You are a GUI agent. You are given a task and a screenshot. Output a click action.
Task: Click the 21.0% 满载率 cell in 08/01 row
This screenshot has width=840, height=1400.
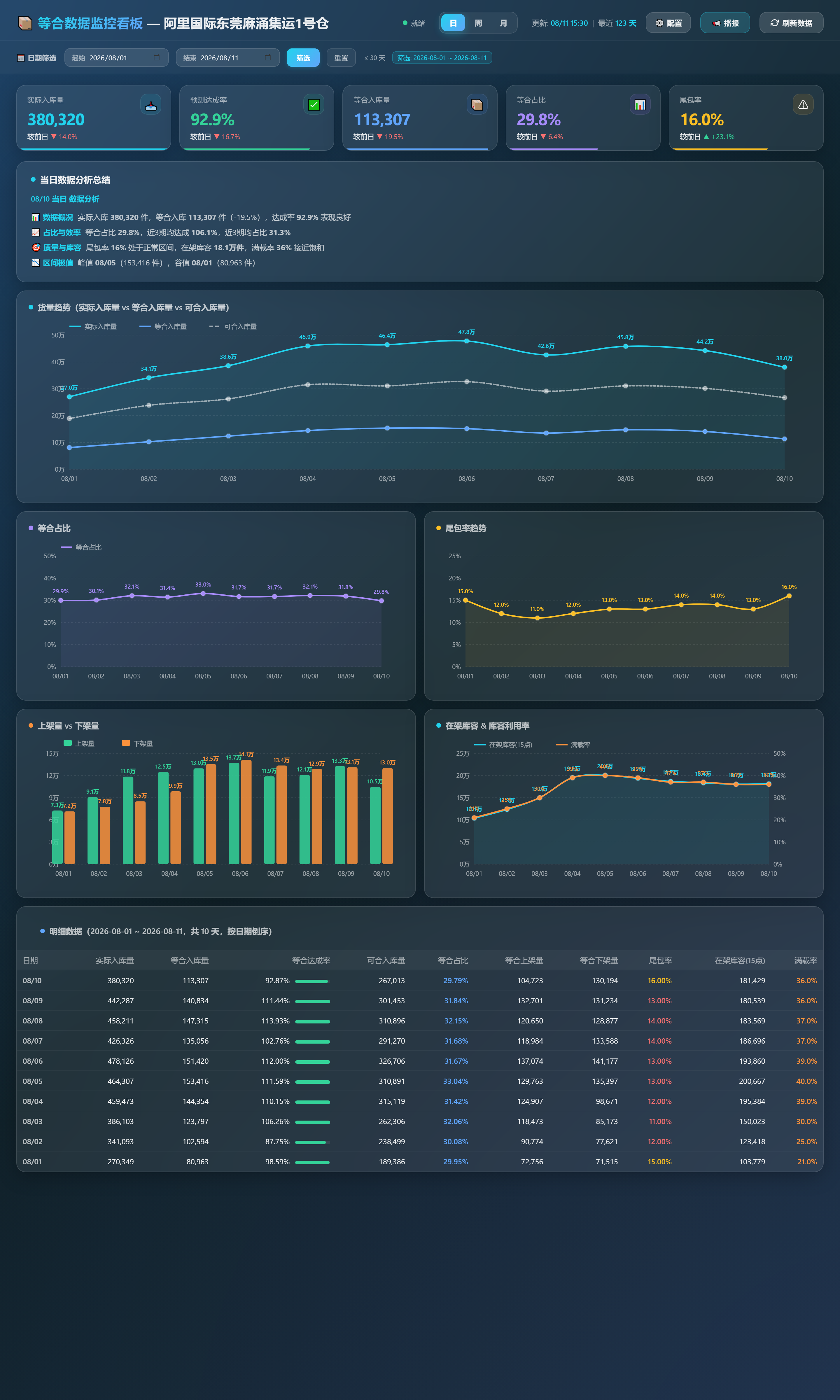click(x=806, y=1162)
